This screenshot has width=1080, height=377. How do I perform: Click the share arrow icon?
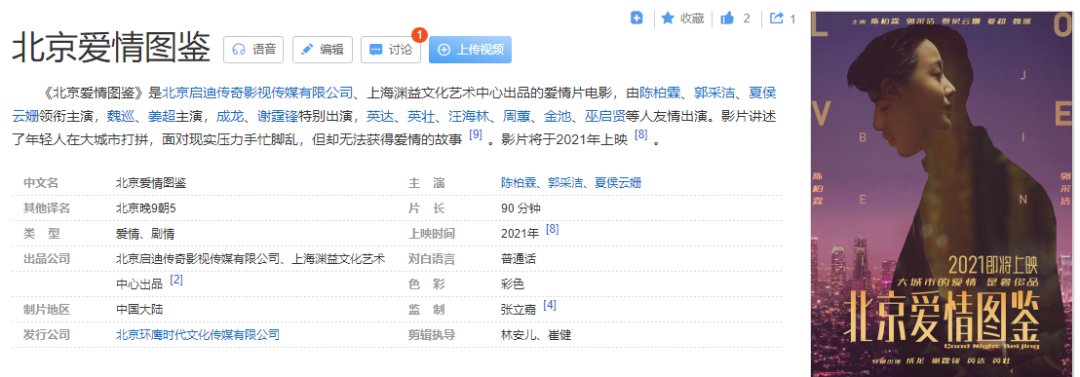777,18
